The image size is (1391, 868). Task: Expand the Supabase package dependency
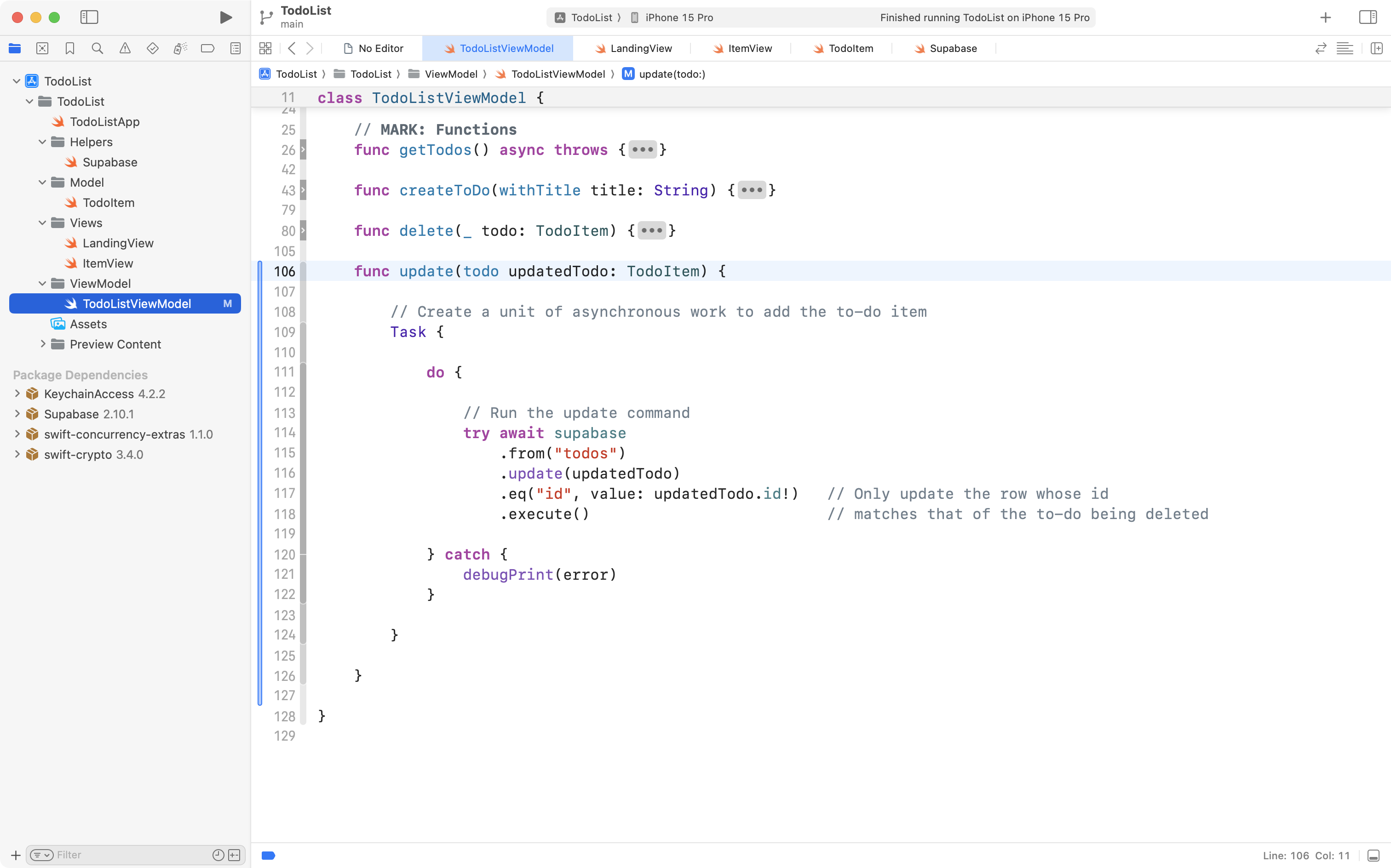click(x=16, y=413)
